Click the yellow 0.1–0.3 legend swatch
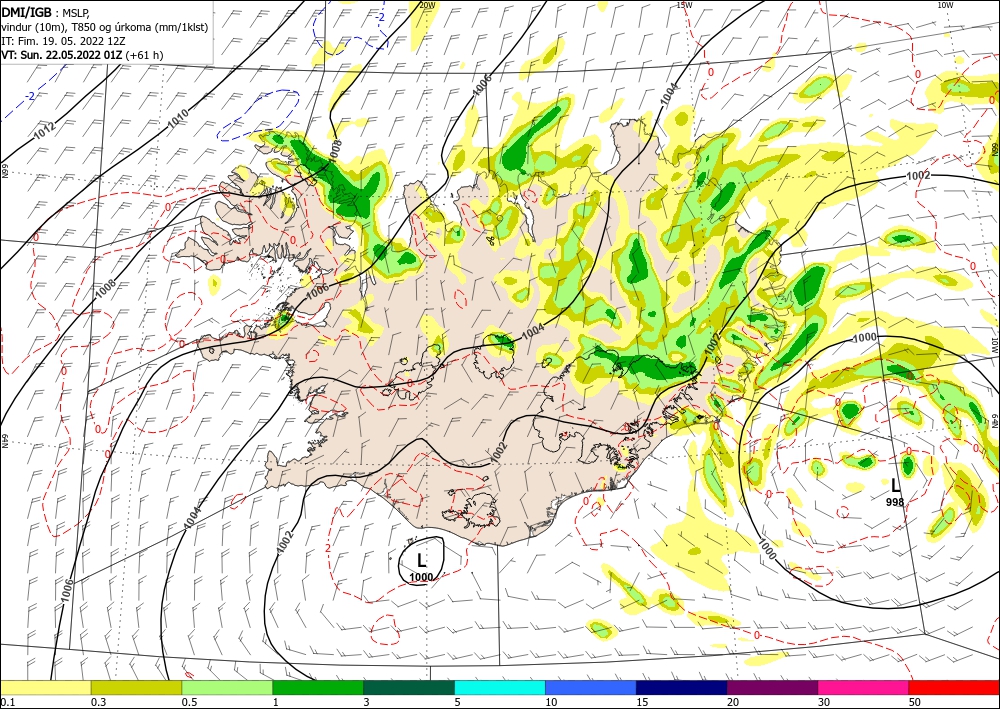Viewport: 1000px width, 709px height. pyautogui.click(x=45, y=687)
